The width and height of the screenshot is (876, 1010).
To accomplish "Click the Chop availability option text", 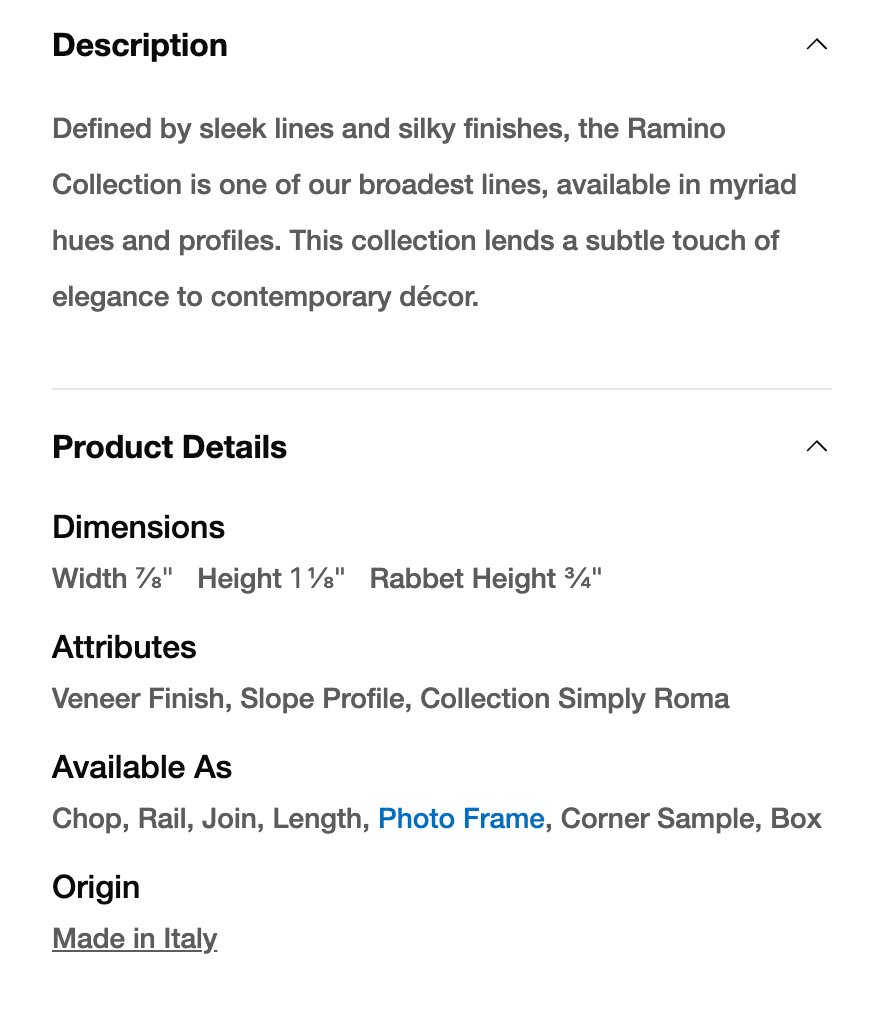I will (87, 819).
